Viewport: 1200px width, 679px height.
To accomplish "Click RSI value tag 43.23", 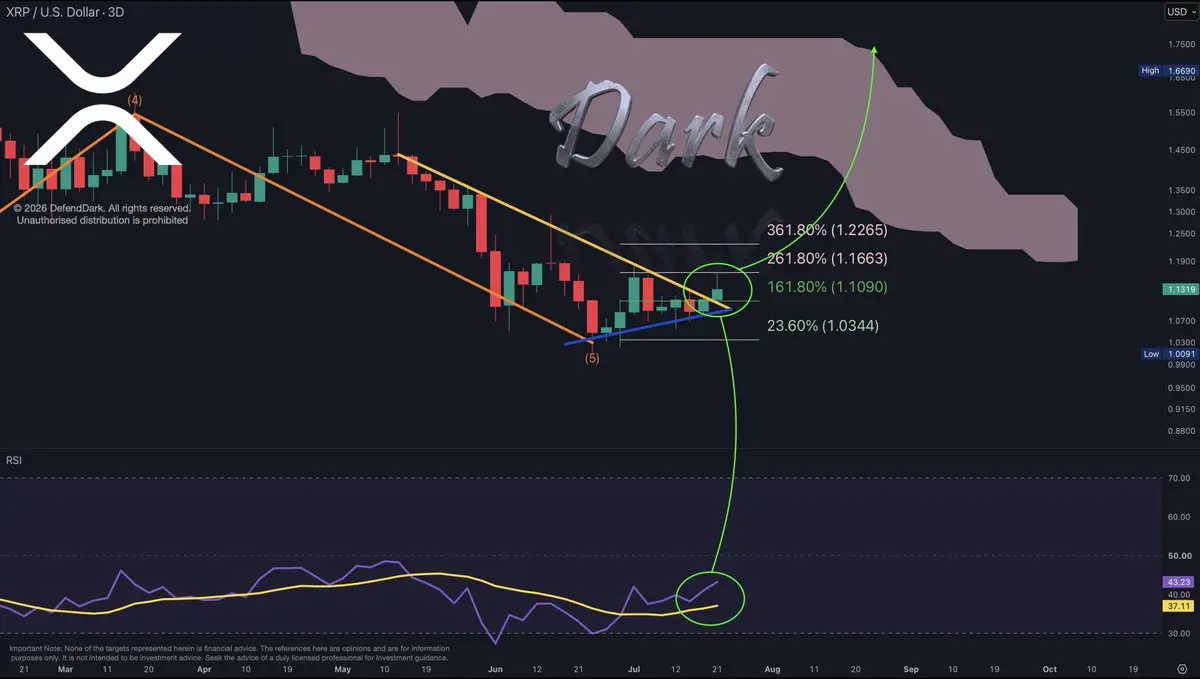I will click(1177, 581).
